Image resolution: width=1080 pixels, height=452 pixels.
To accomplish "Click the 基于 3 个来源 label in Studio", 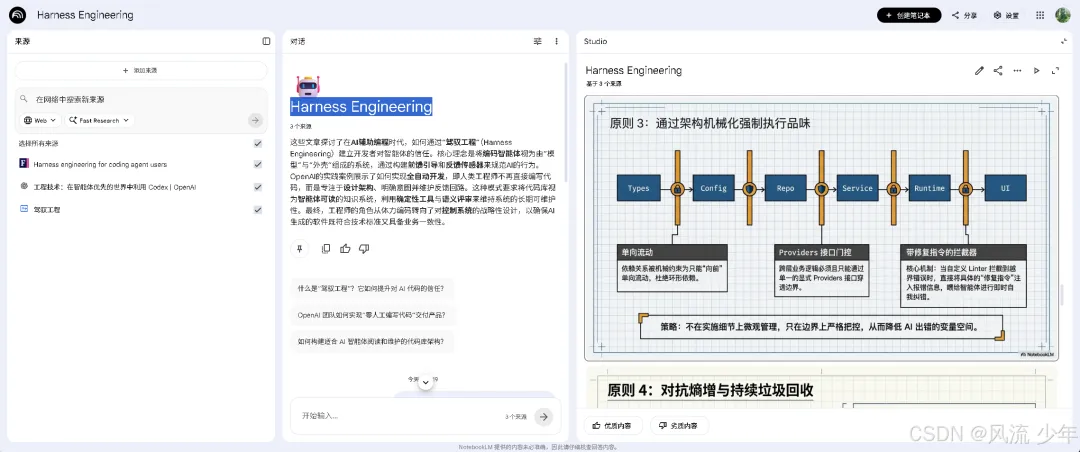I will [x=603, y=83].
